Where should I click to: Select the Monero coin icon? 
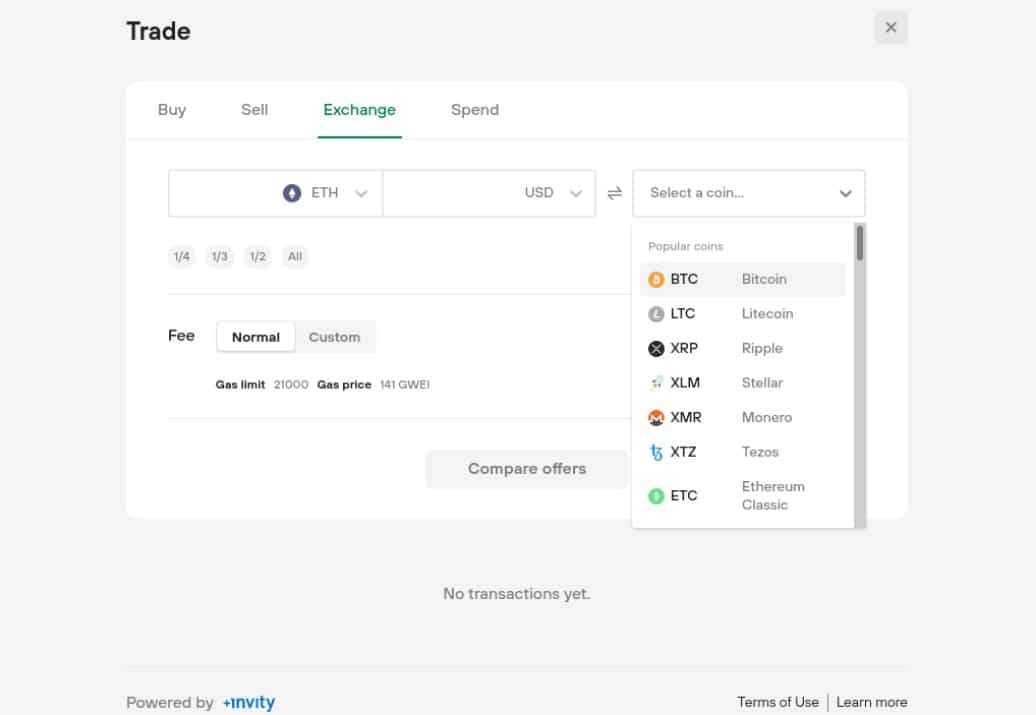pos(657,417)
